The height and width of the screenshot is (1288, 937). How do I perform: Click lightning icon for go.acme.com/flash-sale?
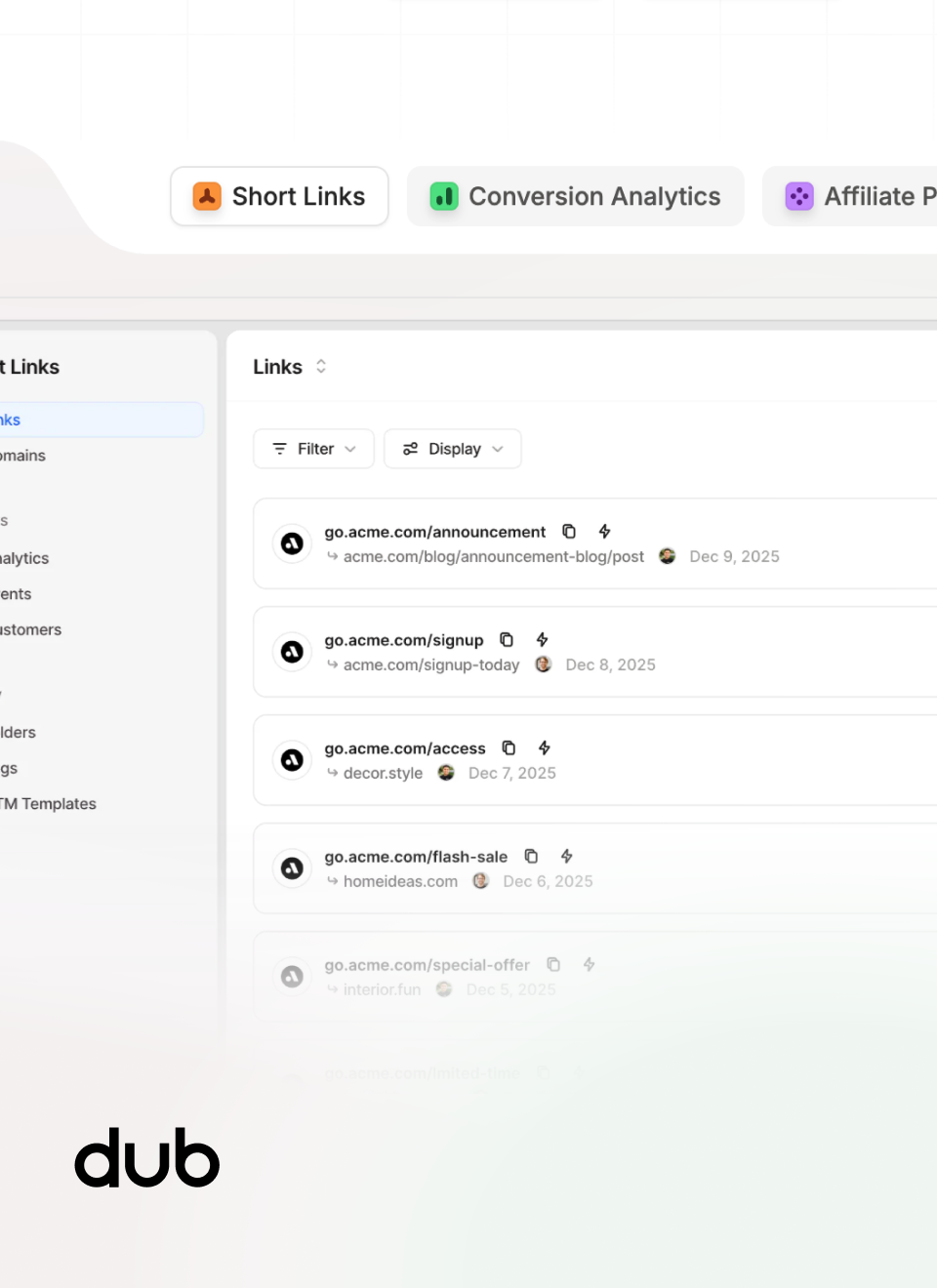tap(566, 857)
